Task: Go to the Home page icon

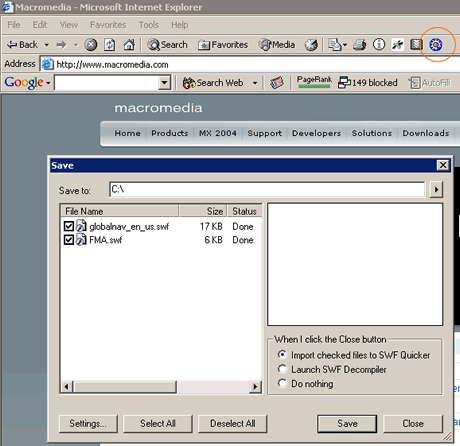Action: (129, 44)
